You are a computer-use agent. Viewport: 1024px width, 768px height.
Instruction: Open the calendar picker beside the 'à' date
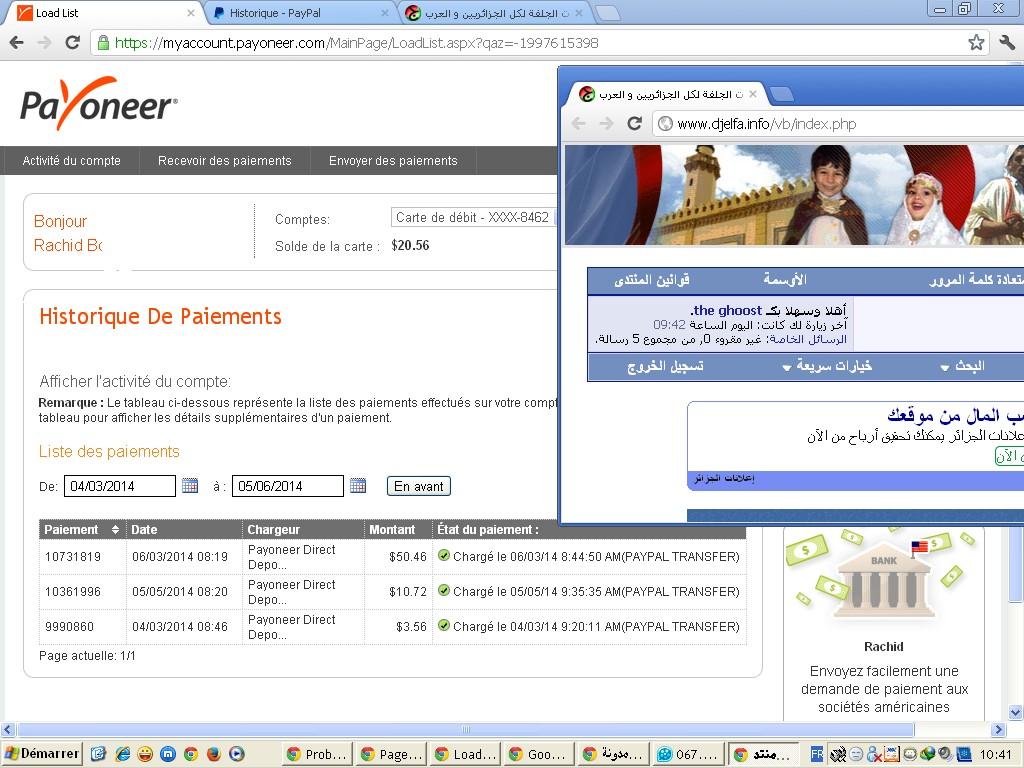tap(358, 486)
